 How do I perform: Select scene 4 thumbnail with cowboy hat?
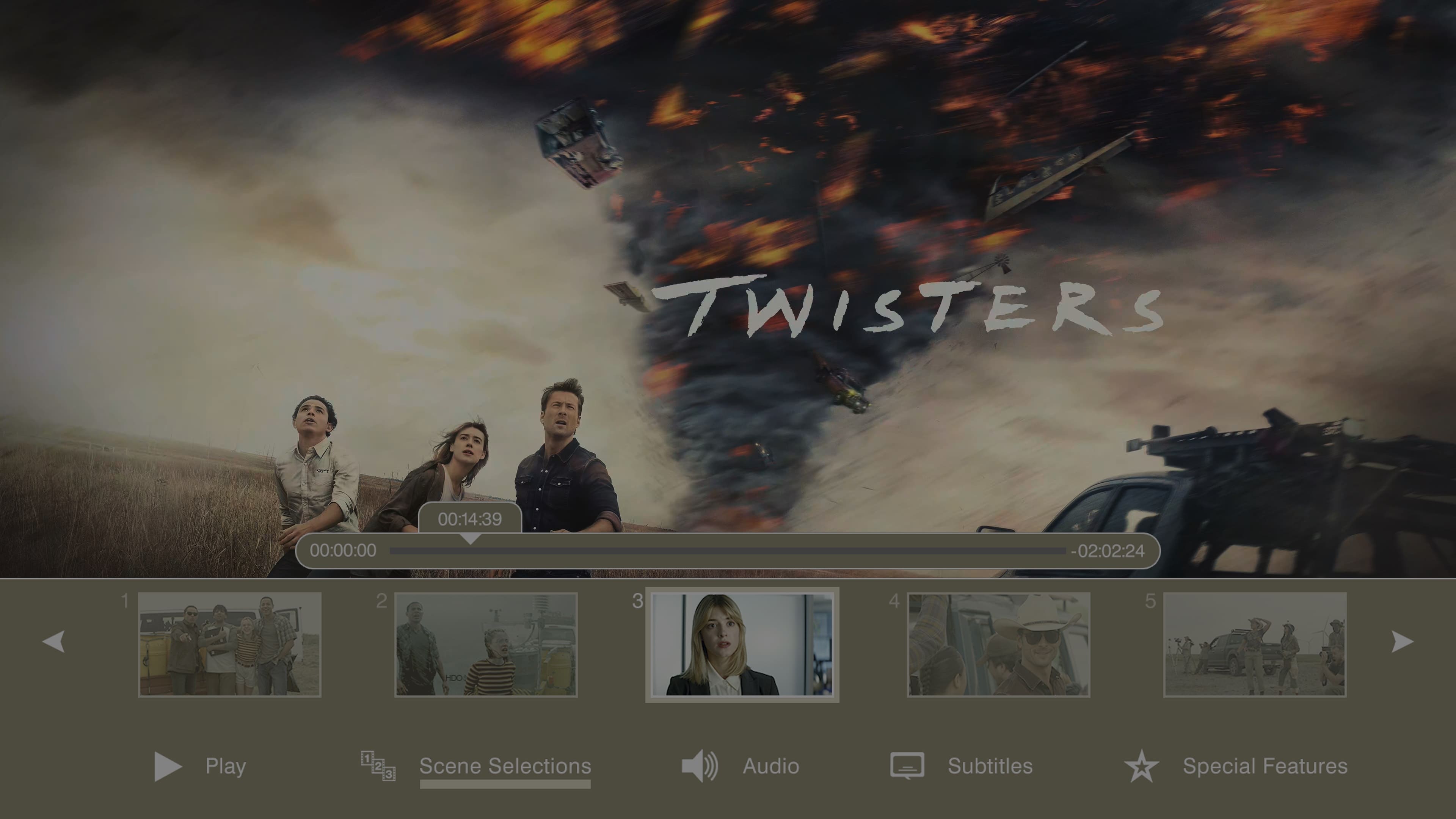(998, 644)
